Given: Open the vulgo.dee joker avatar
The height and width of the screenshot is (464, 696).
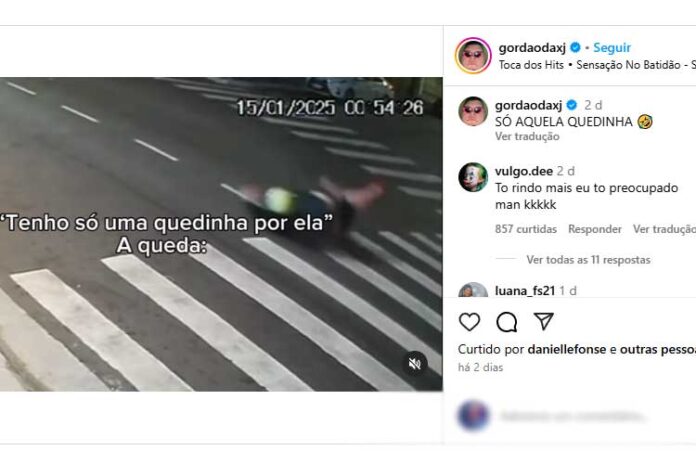Looking at the screenshot, I should (x=473, y=177).
